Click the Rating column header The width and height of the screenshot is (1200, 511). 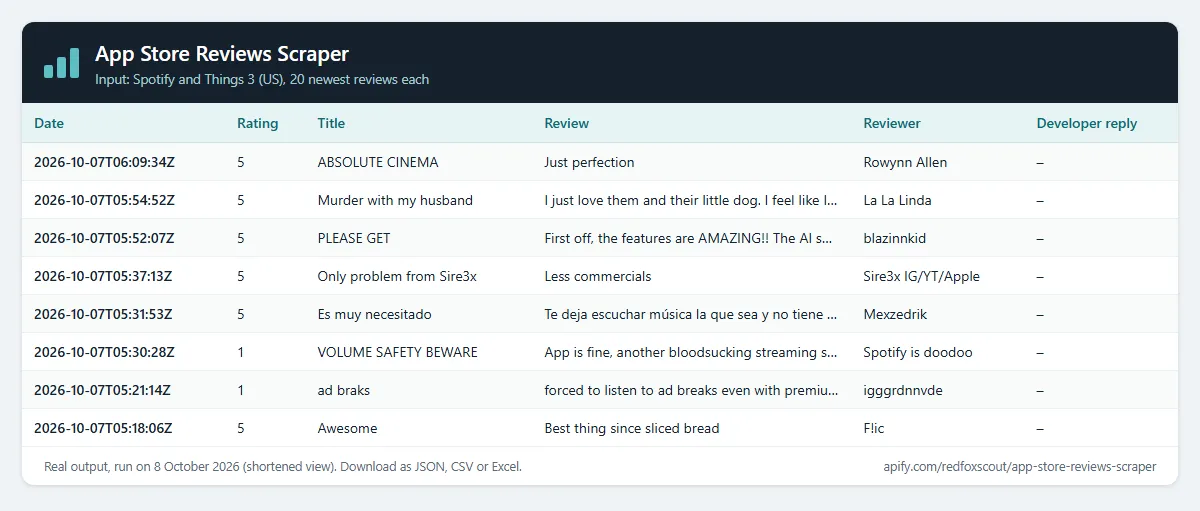click(x=258, y=124)
